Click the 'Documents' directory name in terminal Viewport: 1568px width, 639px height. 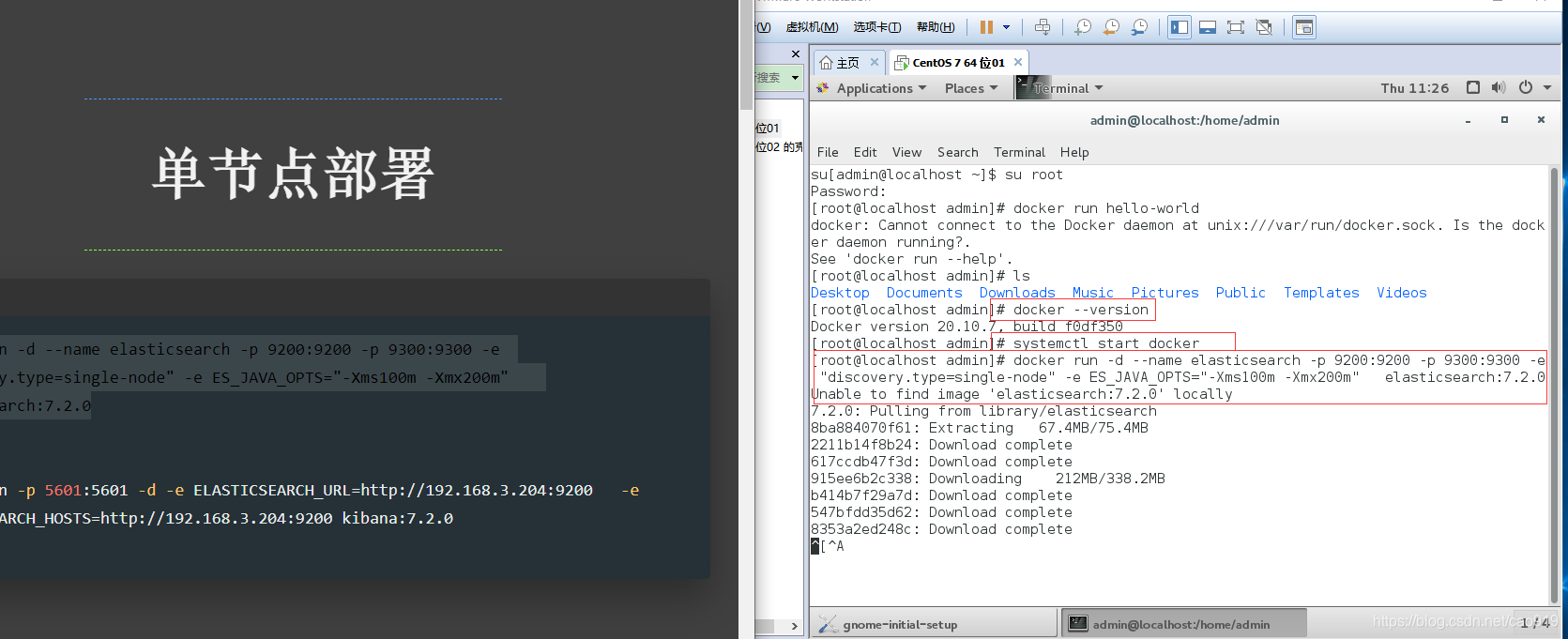coord(924,293)
